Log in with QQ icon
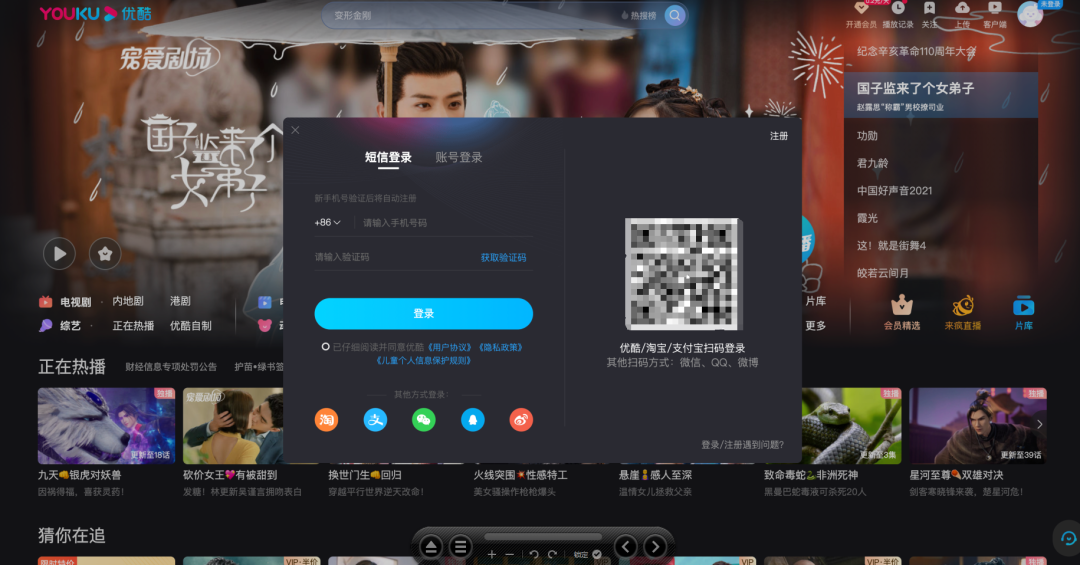 point(472,420)
